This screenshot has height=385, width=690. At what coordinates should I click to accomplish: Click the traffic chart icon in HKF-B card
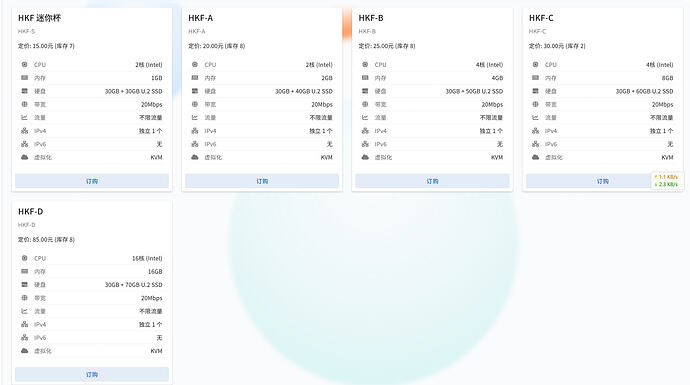click(365, 117)
